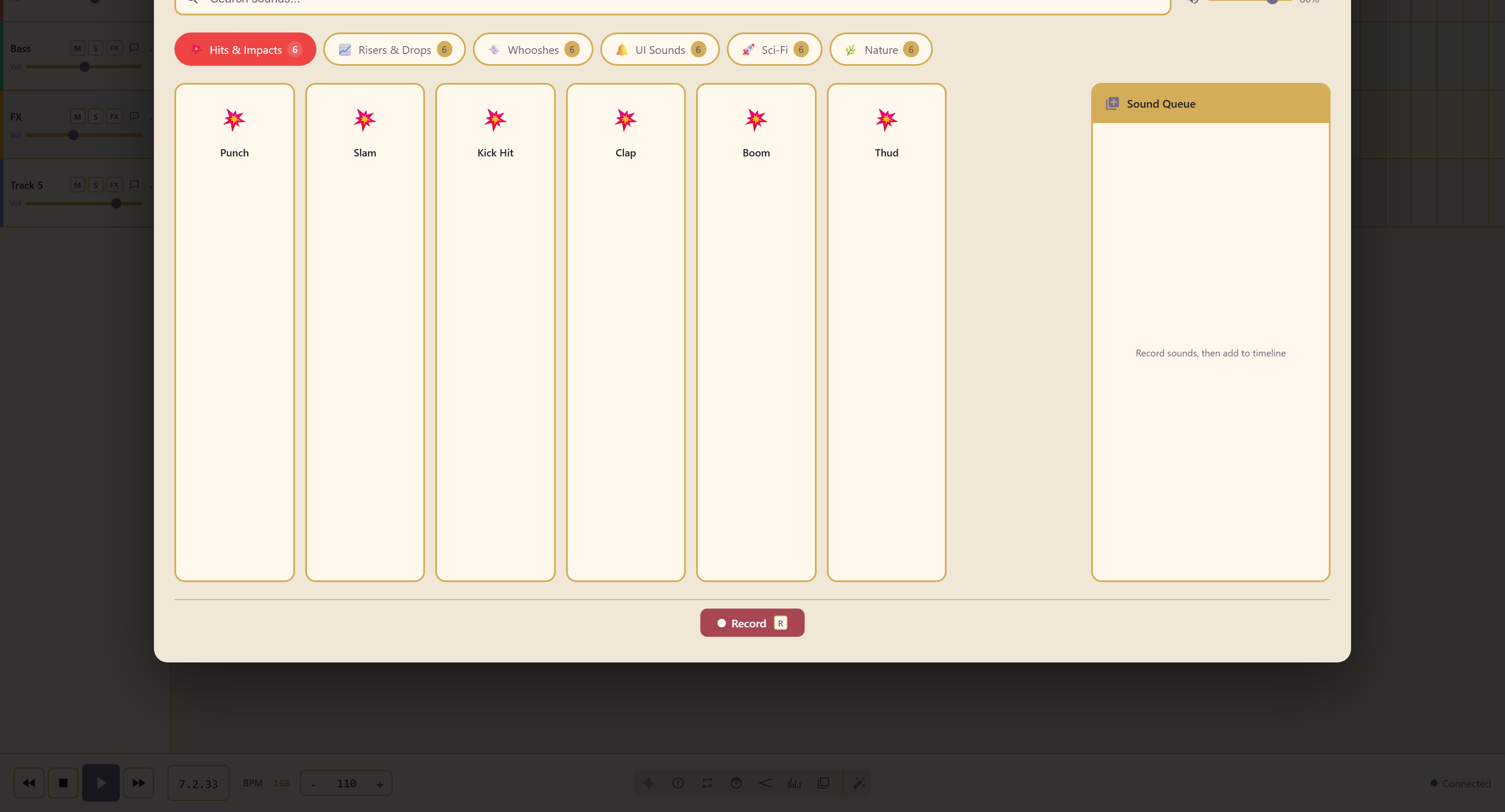Trigger the Kick Hit sound pad
Image resolution: width=1505 pixels, height=812 pixels.
(x=496, y=332)
